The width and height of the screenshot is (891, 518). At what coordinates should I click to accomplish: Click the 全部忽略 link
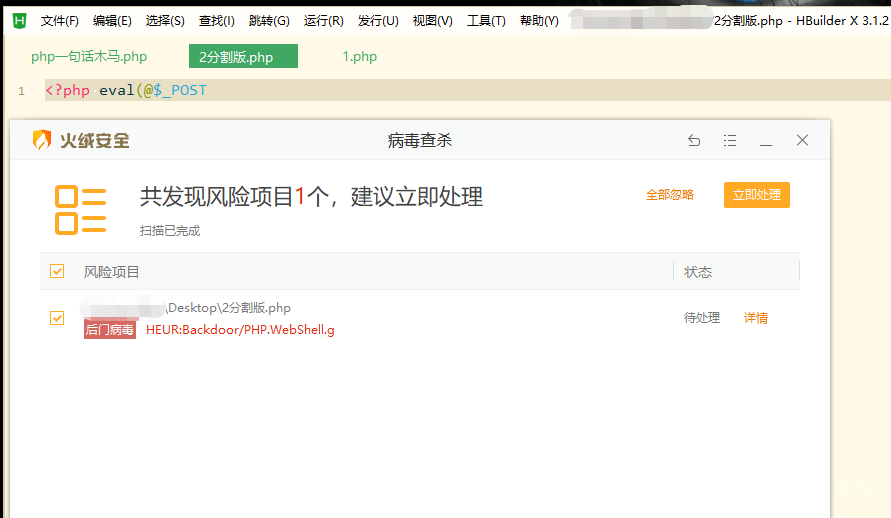click(669, 195)
